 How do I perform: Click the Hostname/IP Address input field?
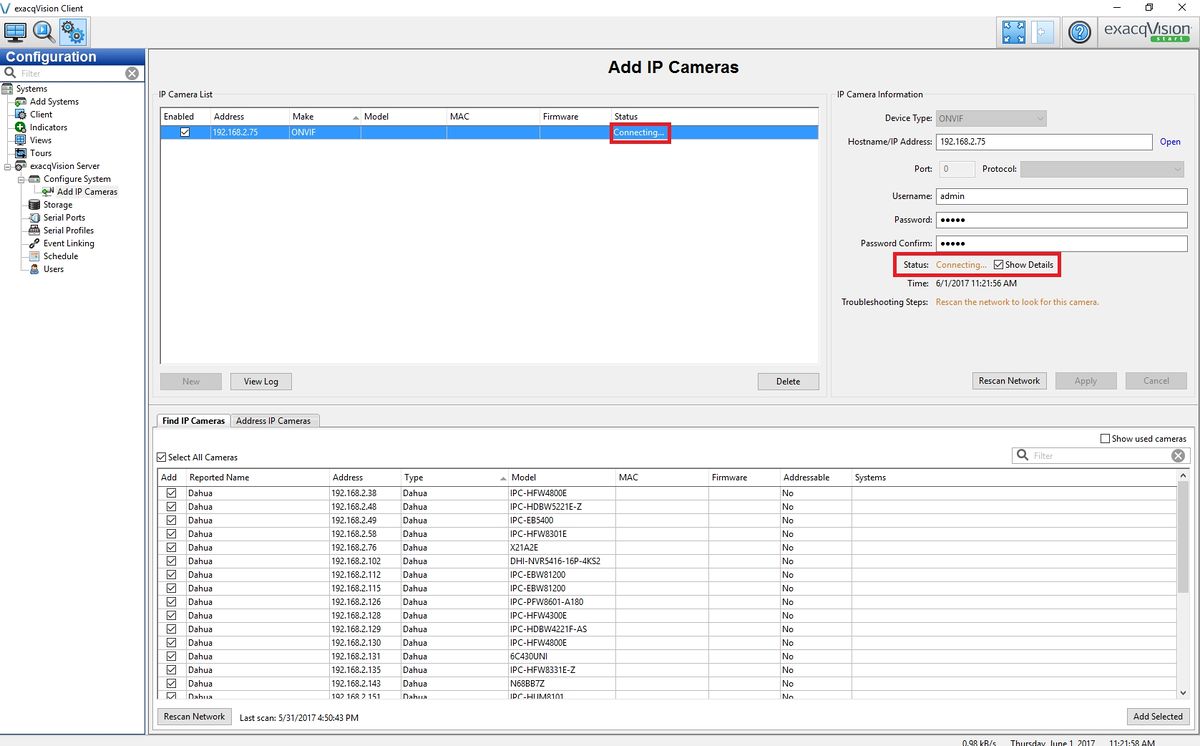[x=1043, y=142]
